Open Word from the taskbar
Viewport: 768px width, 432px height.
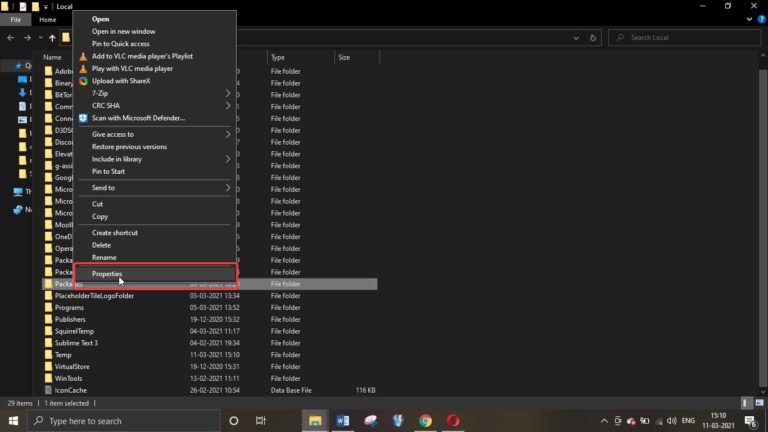[x=343, y=421]
